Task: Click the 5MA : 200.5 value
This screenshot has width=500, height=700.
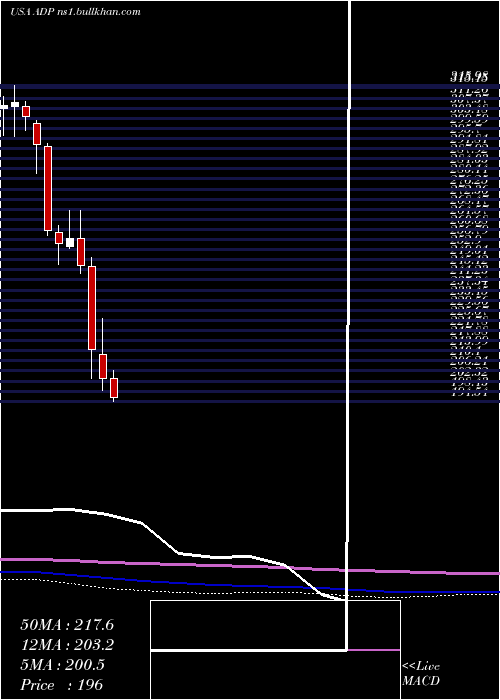Action: pyautogui.click(x=62, y=665)
